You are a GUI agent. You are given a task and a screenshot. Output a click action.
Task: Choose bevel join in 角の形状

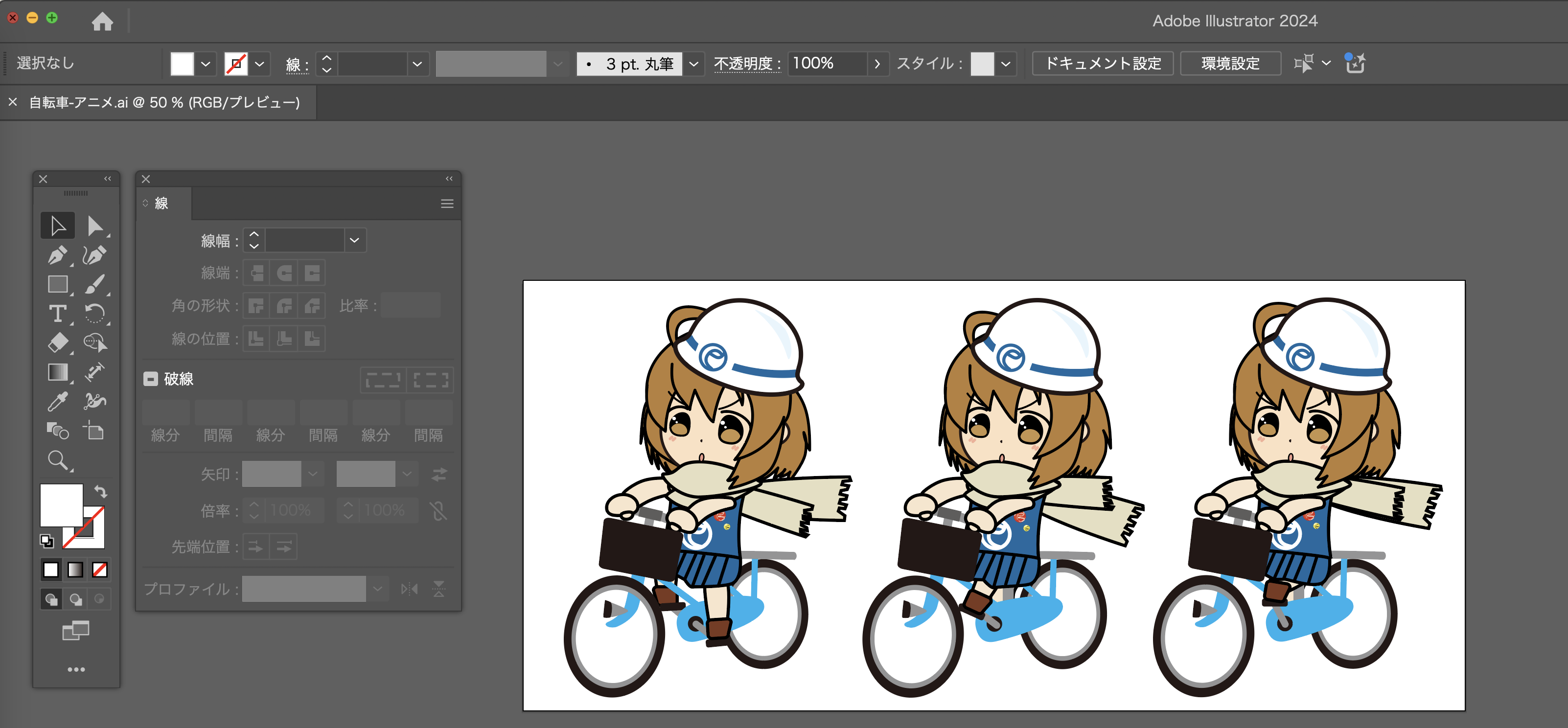pos(312,306)
